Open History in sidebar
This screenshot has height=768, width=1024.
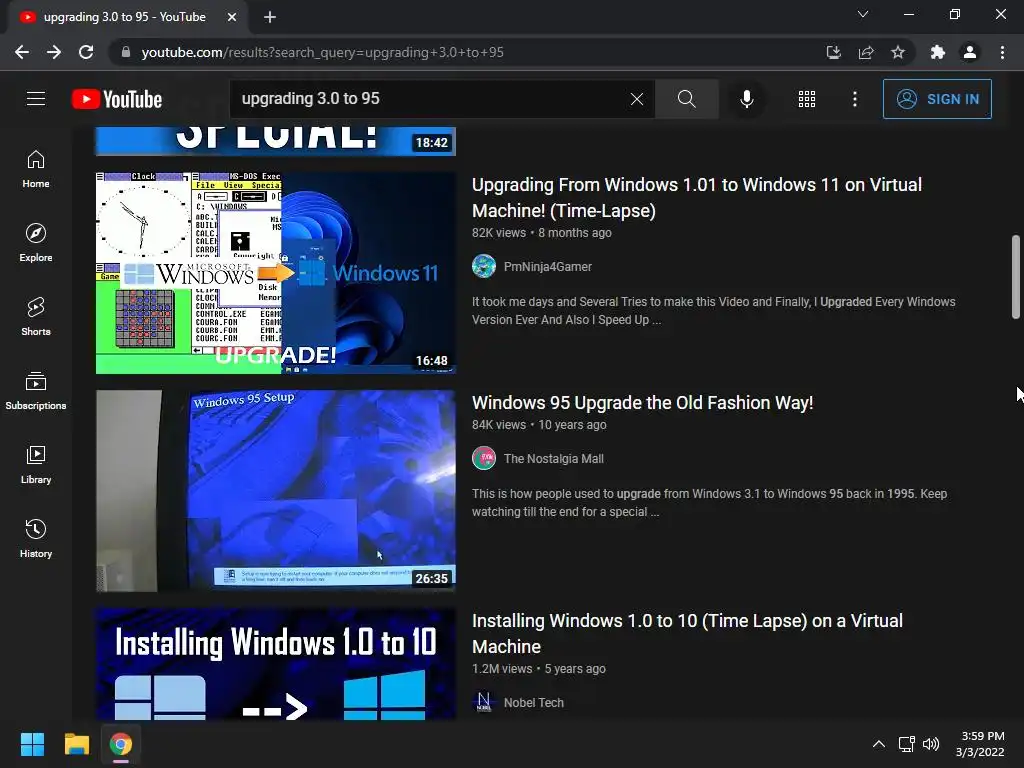36,539
